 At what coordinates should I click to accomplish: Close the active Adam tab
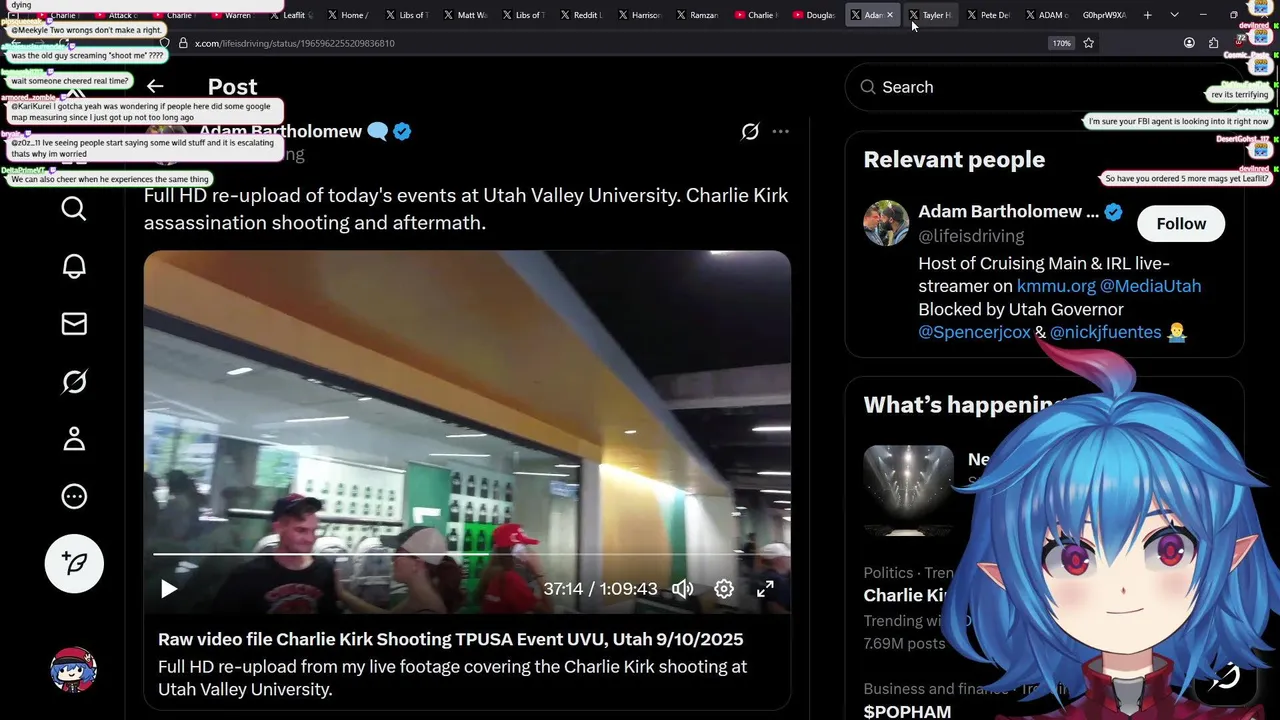(x=890, y=15)
